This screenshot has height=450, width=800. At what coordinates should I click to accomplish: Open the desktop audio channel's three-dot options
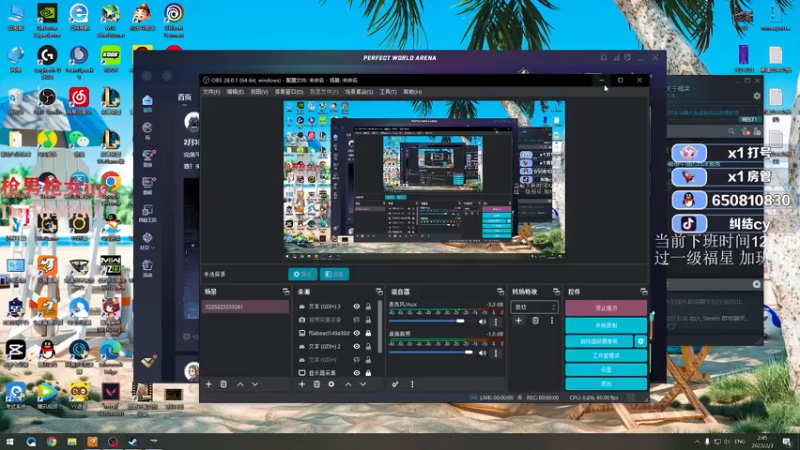pos(495,353)
